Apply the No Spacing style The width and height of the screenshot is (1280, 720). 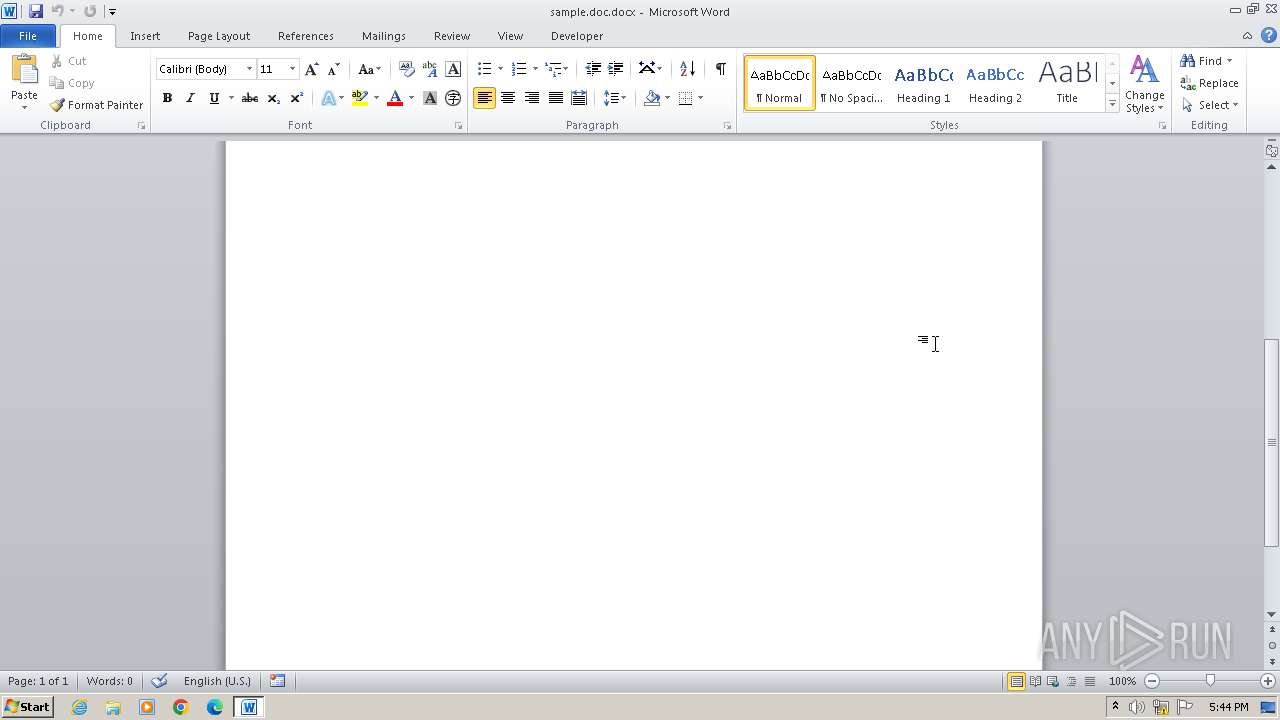click(x=851, y=83)
